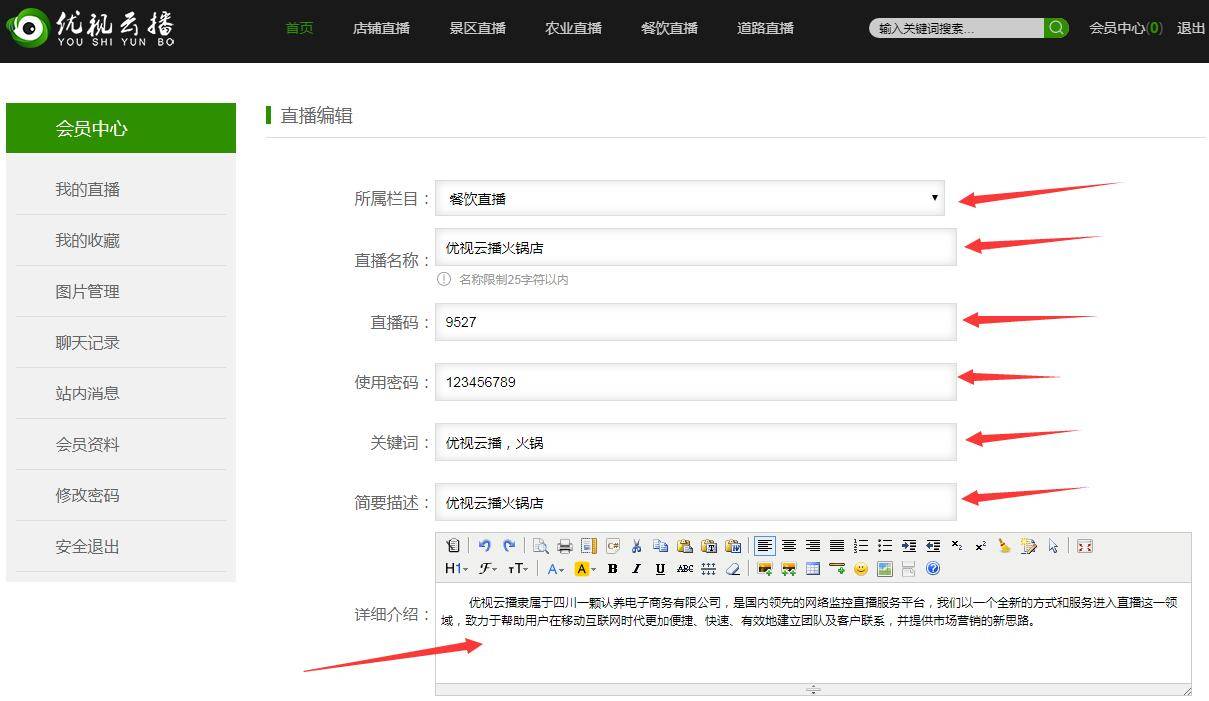Toggle bold formatting in the editor
The width and height of the screenshot is (1209, 701).
coord(613,569)
